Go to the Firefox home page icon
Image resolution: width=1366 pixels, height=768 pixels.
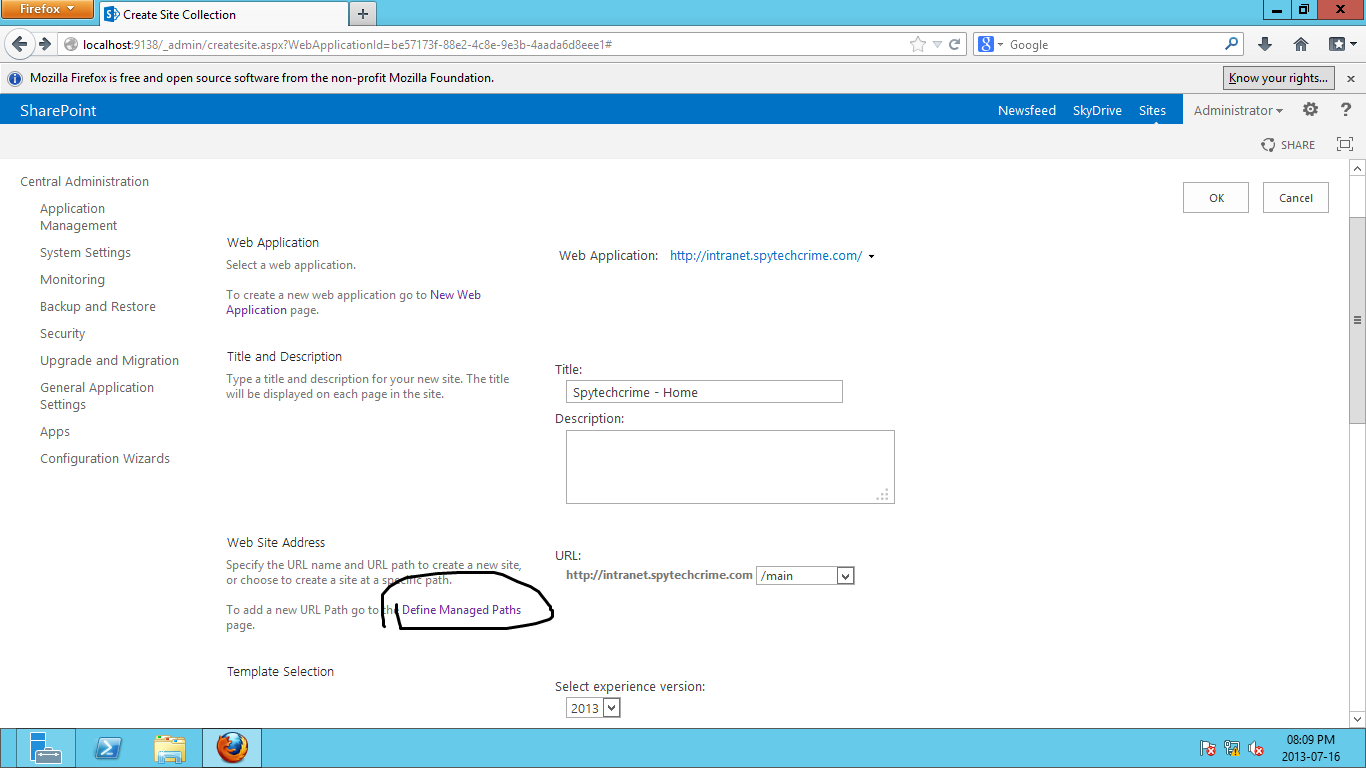coord(1301,44)
